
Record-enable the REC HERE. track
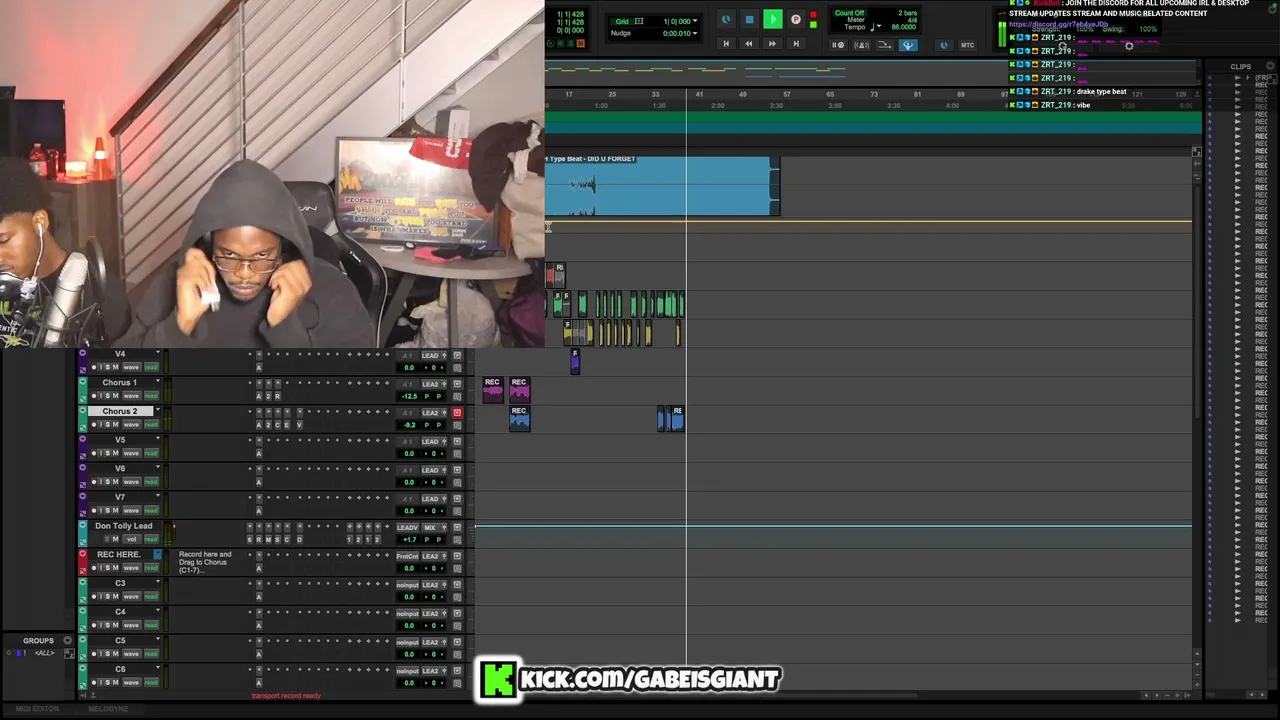pyautogui.click(x=94, y=568)
